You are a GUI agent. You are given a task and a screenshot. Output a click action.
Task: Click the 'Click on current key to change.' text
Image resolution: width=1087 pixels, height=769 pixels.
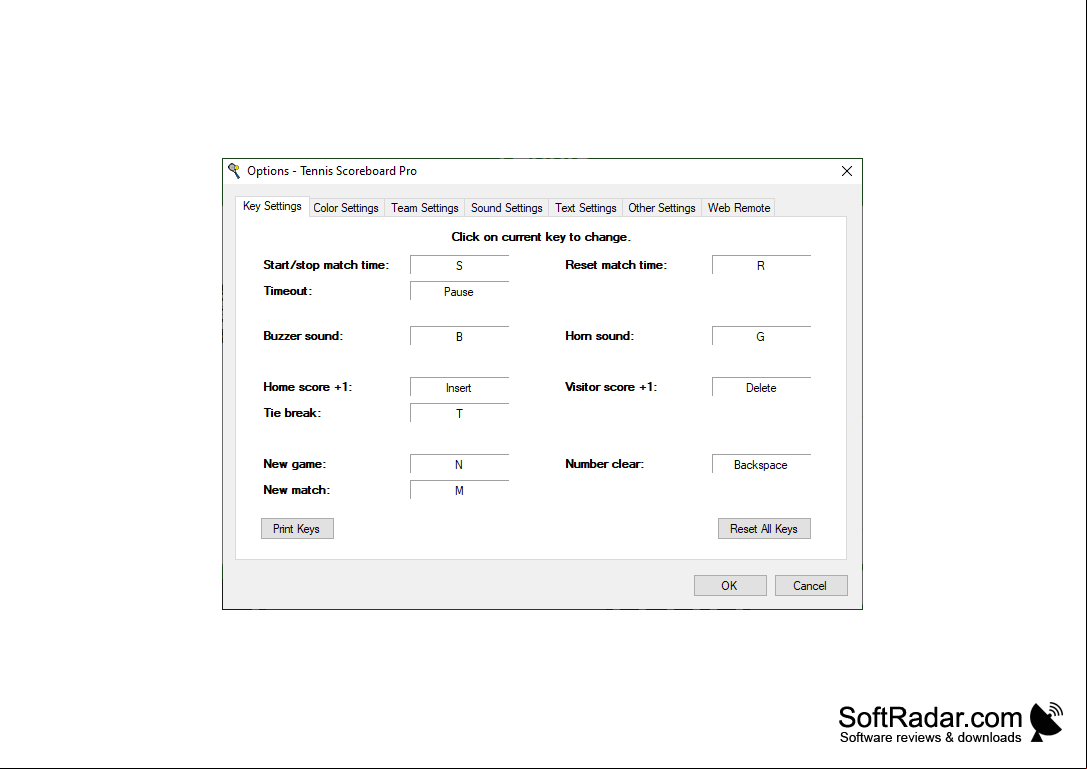(x=541, y=237)
